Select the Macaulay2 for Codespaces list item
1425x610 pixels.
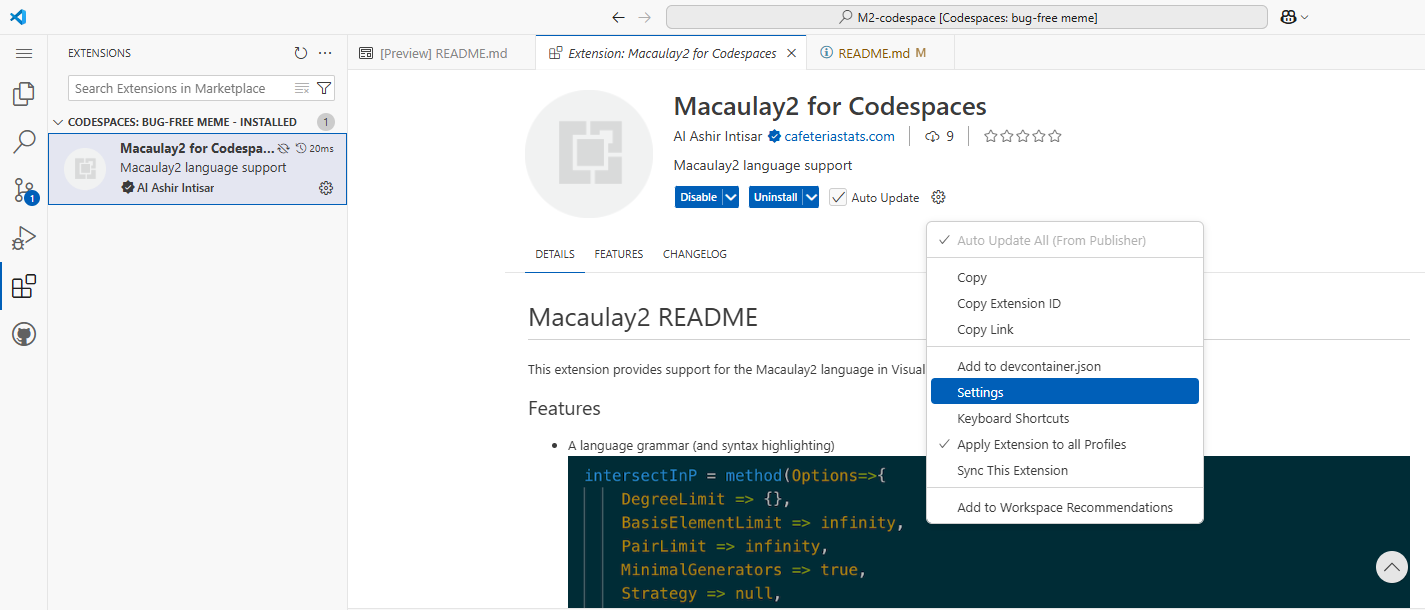click(198, 169)
